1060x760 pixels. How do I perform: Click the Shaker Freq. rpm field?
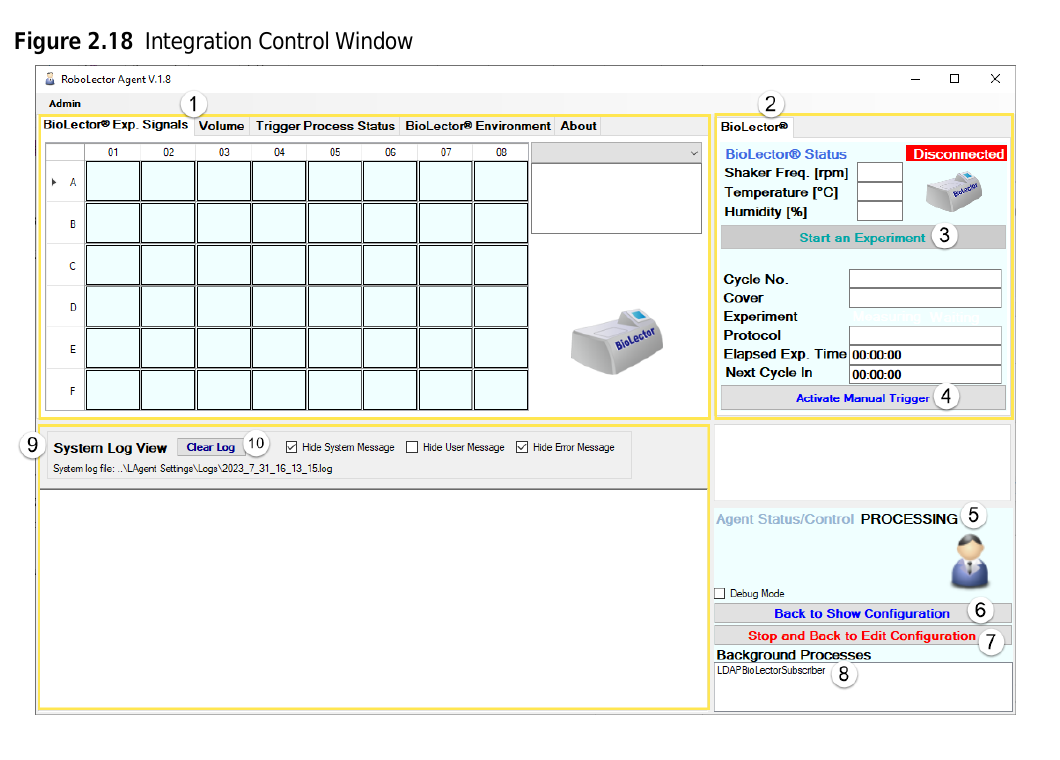(x=880, y=172)
